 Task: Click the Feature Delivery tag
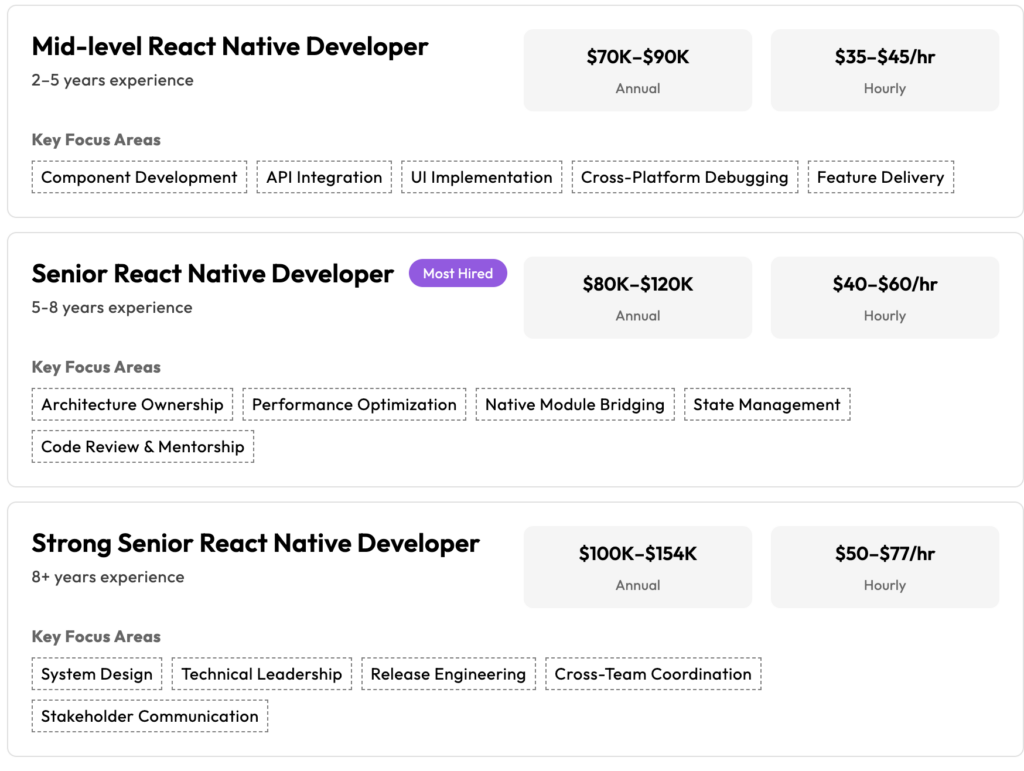[880, 177]
